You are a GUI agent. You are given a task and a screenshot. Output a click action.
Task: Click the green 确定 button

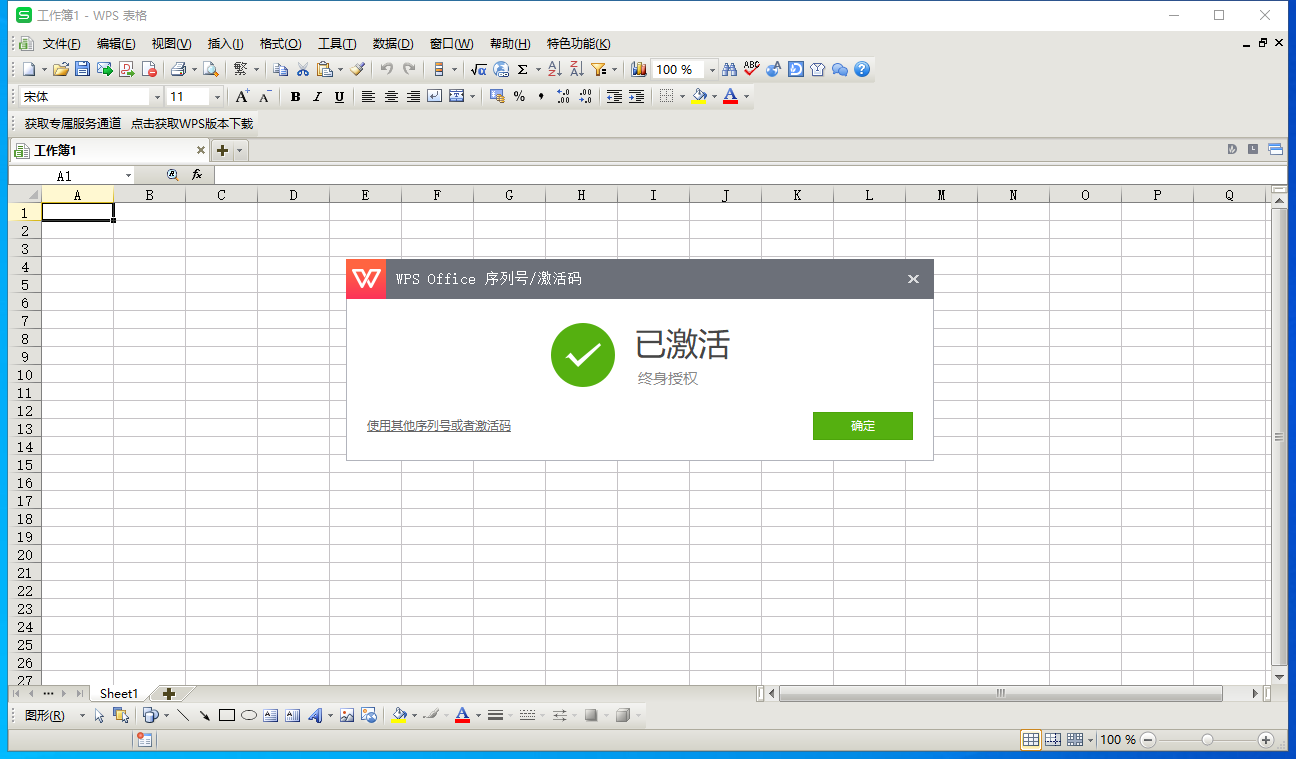tap(863, 426)
